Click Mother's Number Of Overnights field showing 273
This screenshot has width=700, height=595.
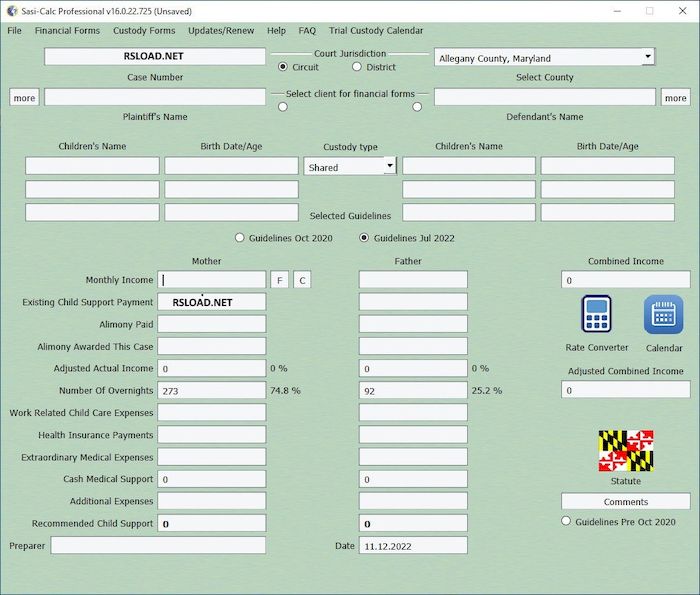(212, 390)
